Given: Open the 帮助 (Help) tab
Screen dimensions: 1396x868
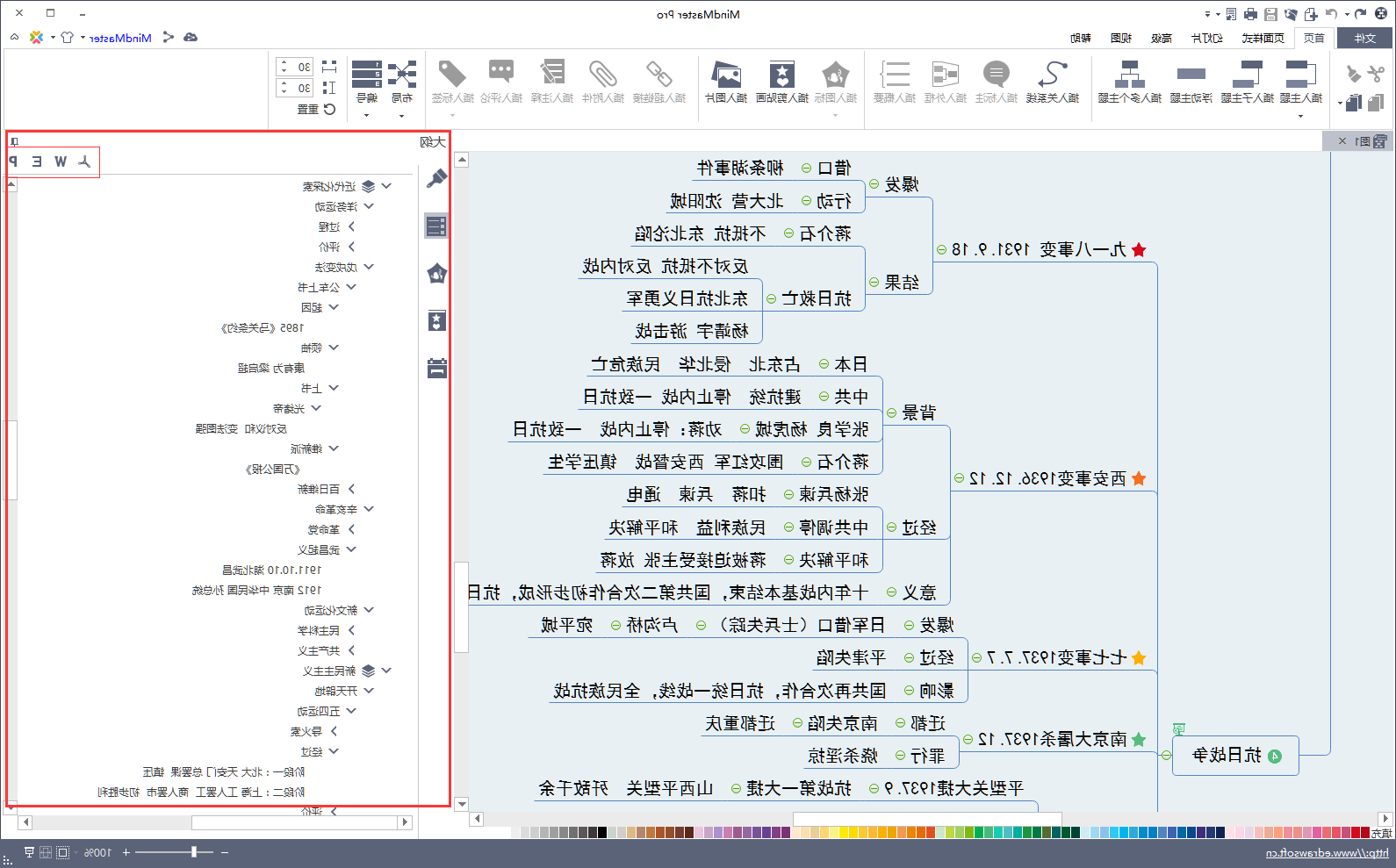Looking at the screenshot, I should (1081, 38).
